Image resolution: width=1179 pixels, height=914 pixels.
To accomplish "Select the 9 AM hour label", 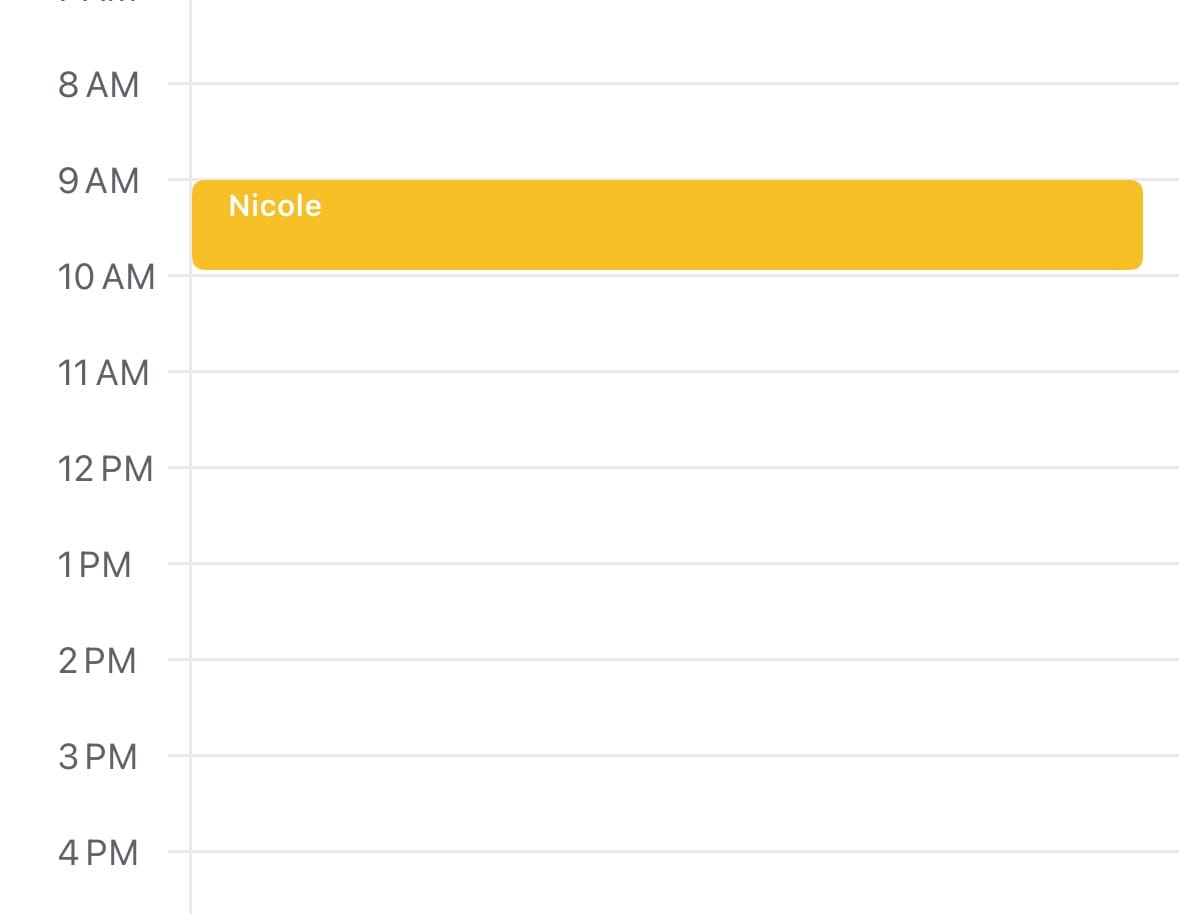I will click(x=98, y=181).
